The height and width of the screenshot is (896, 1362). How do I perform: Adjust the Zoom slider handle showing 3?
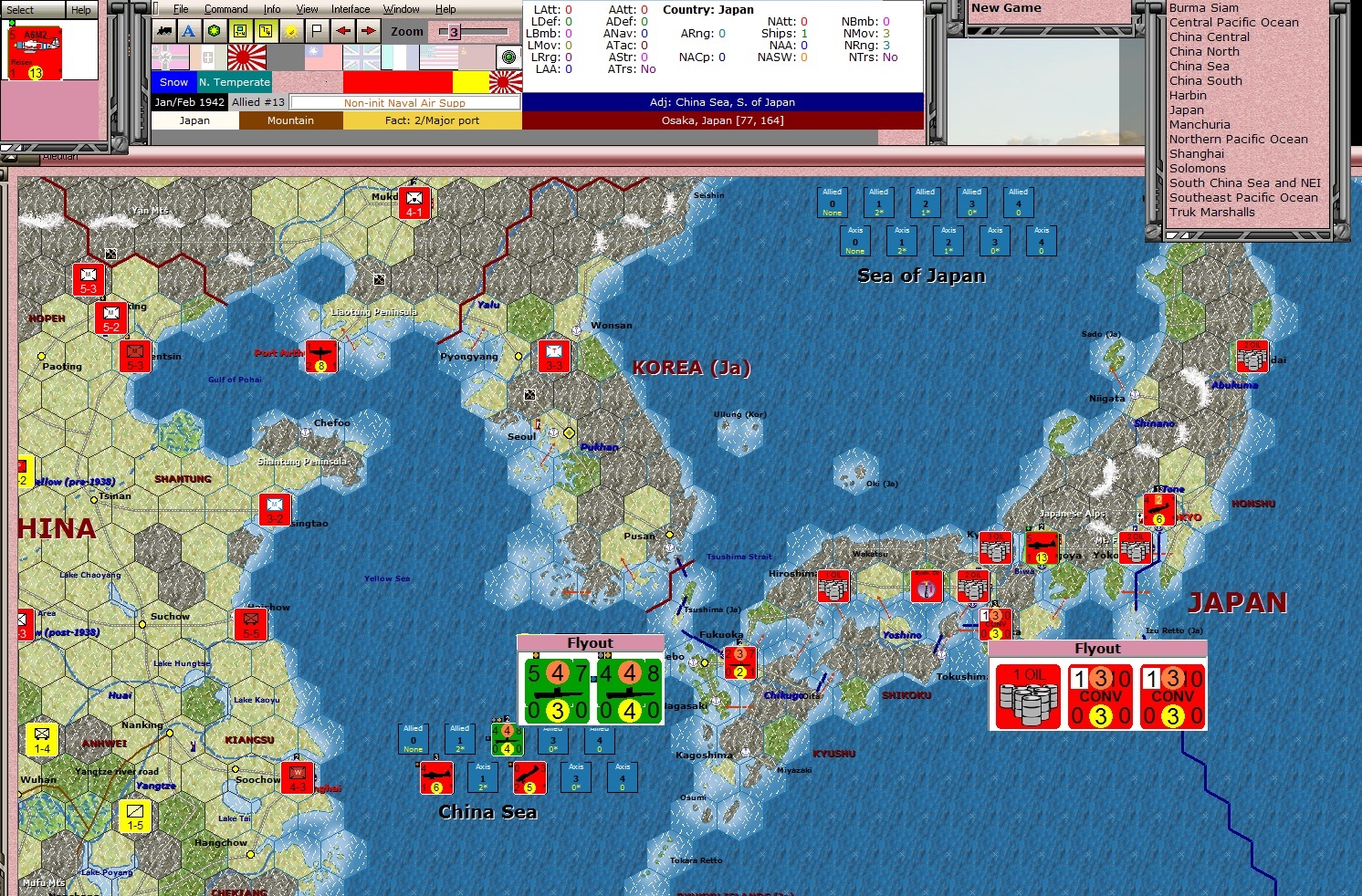(454, 32)
